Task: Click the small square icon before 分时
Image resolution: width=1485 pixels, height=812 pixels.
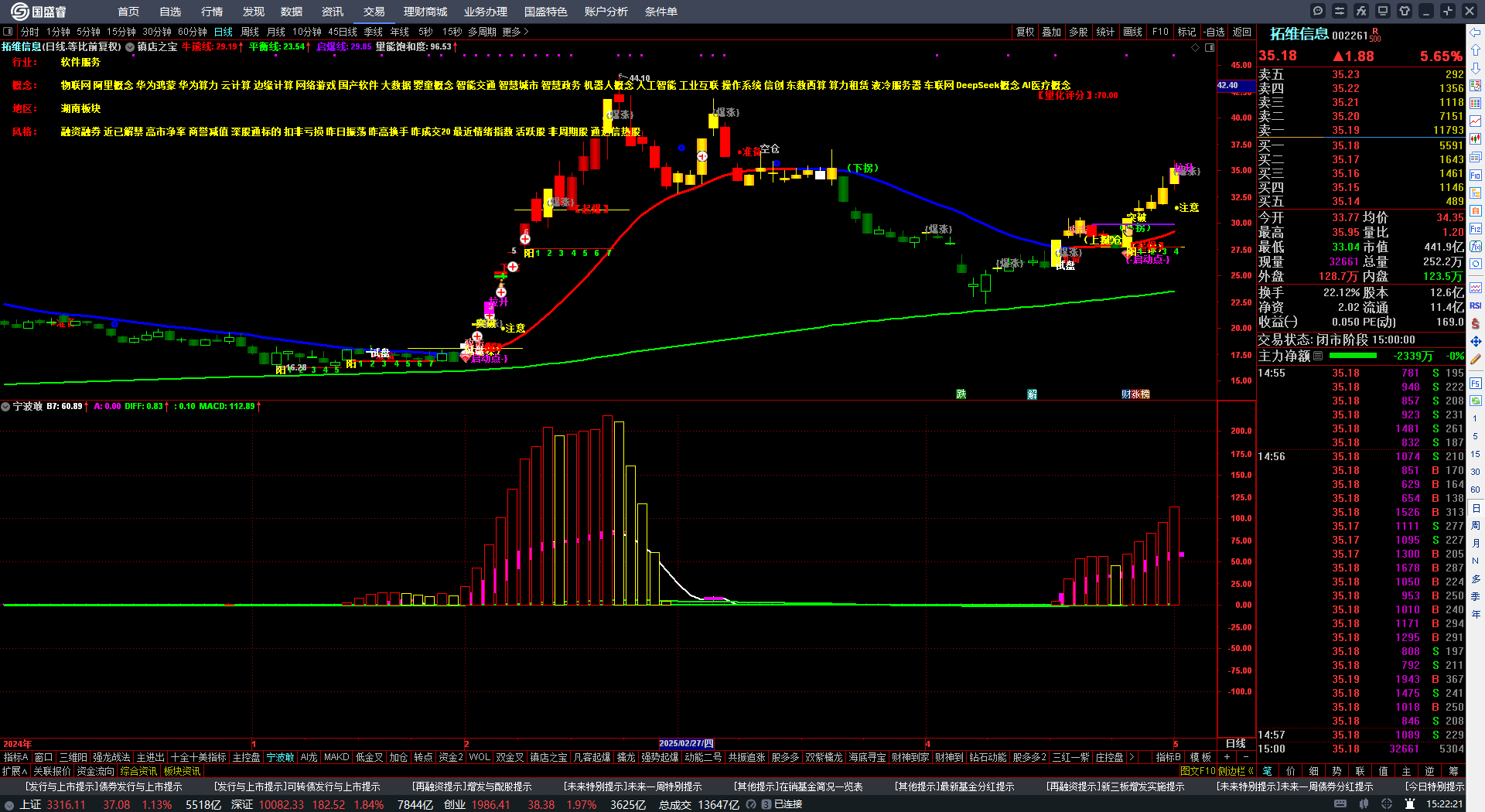Action: point(8,32)
